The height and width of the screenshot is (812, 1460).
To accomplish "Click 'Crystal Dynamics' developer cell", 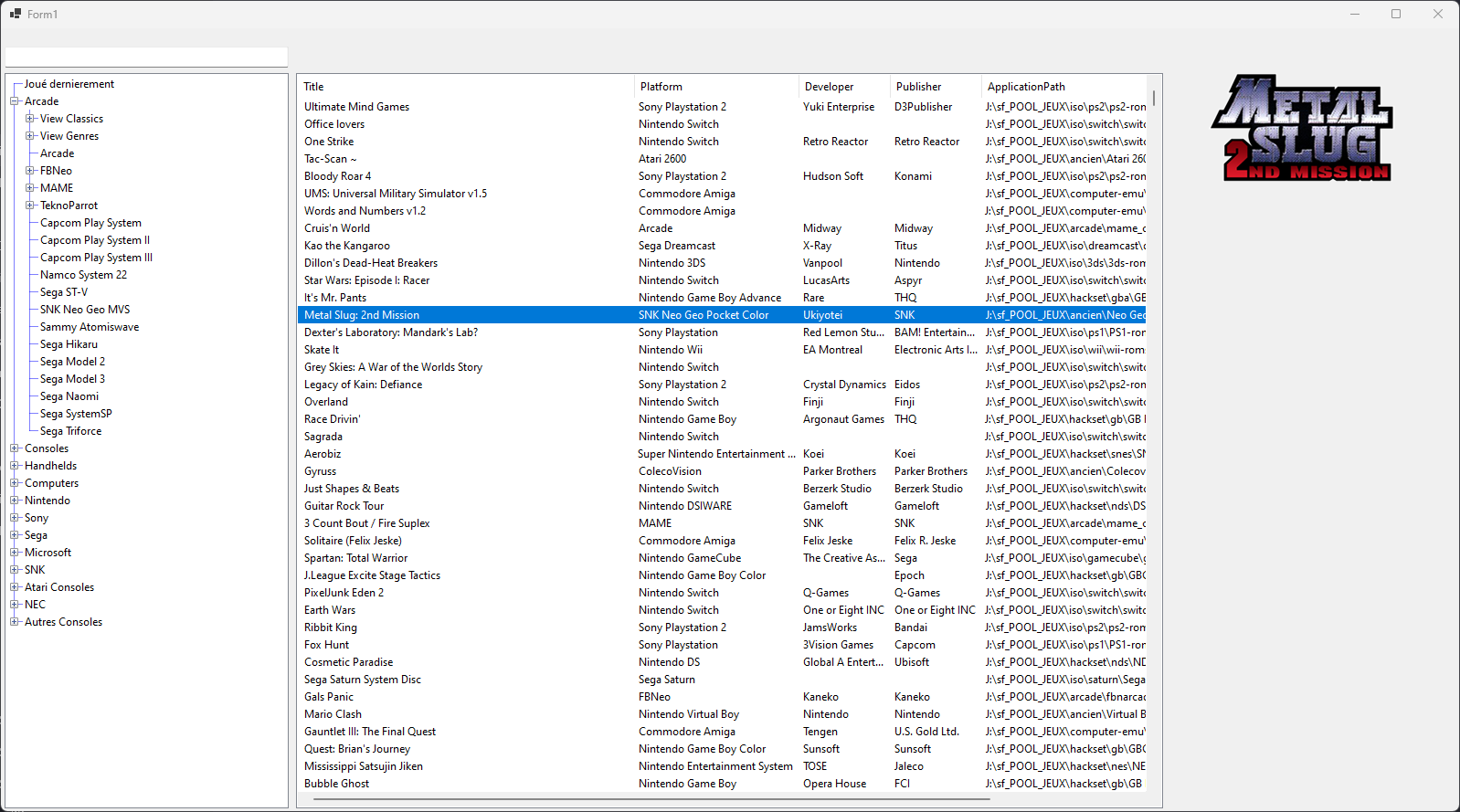I will (x=844, y=385).
